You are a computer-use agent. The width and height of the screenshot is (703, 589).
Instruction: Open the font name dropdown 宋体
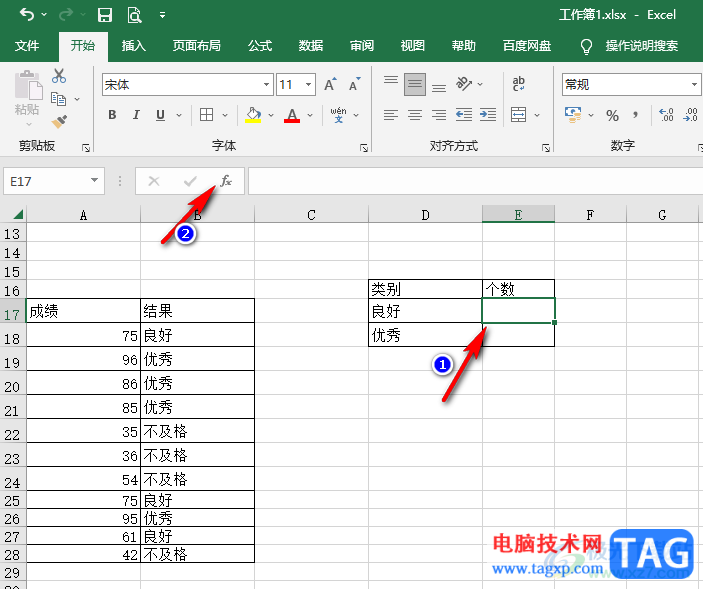(x=266, y=84)
